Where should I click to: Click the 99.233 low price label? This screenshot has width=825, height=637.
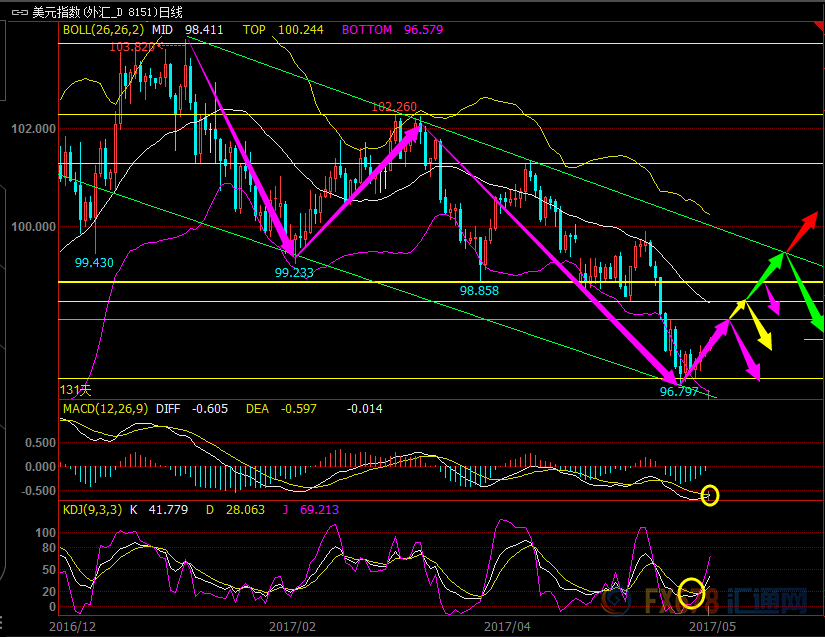click(294, 272)
